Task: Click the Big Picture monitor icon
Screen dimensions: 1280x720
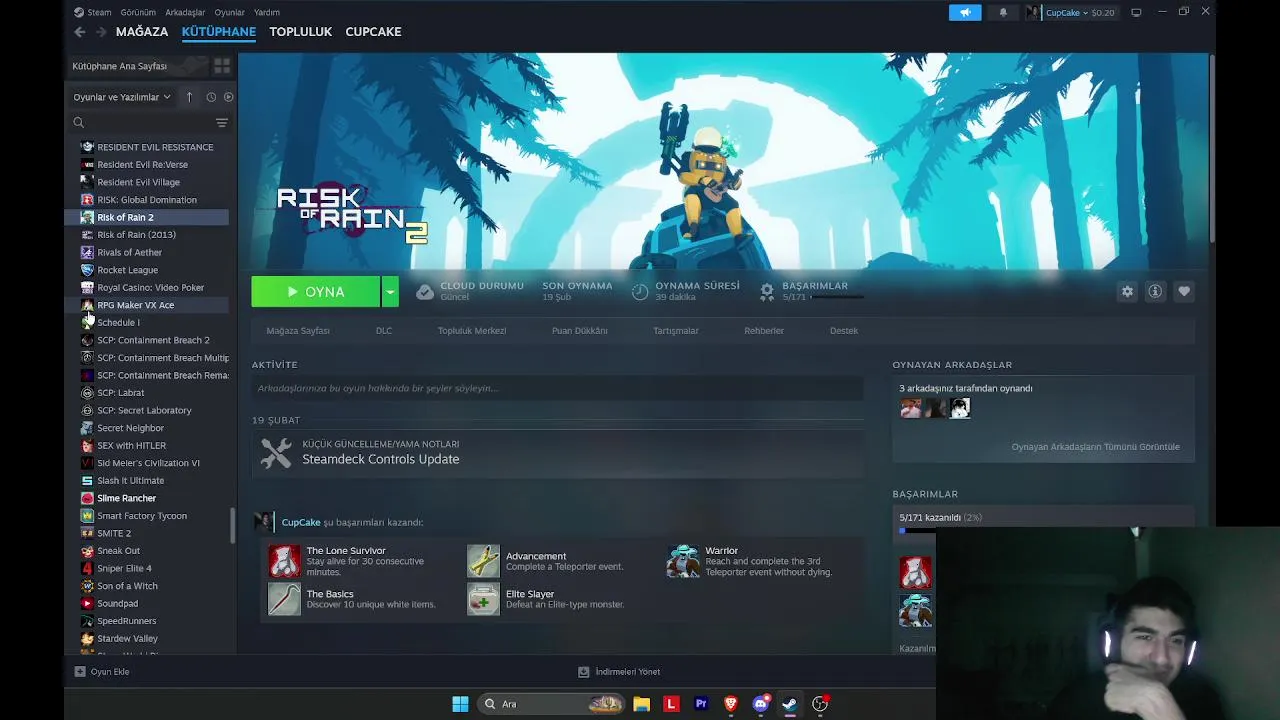Action: point(1136,13)
